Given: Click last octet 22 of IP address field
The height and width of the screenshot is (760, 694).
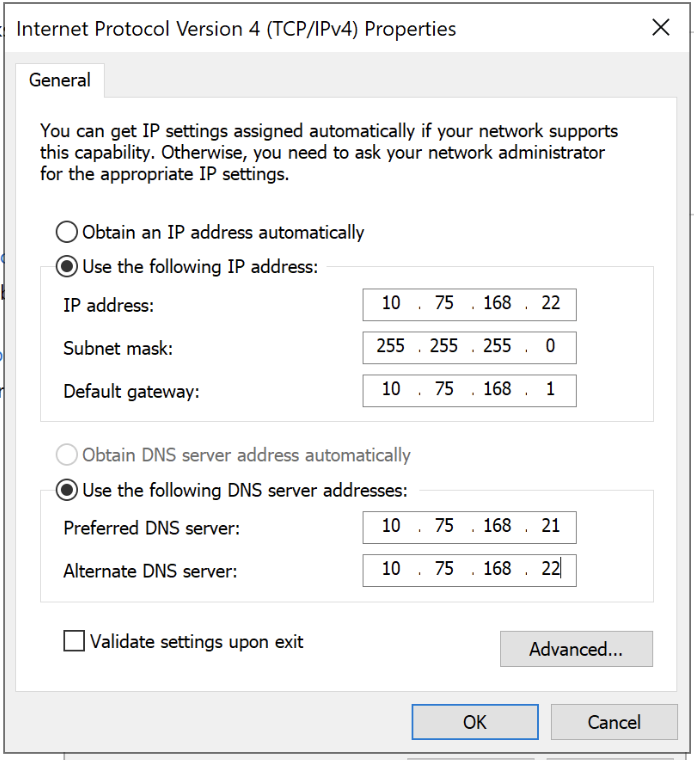Looking at the screenshot, I should coord(551,303).
